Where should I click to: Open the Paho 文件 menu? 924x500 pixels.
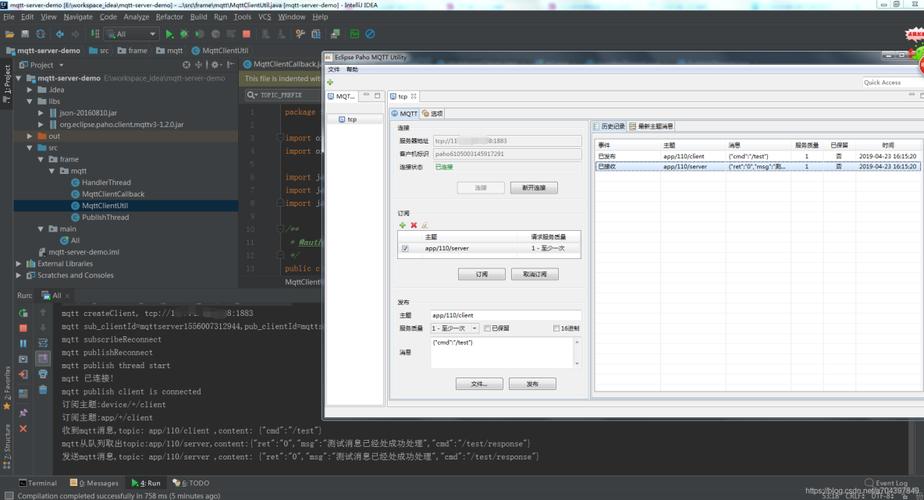(x=334, y=70)
